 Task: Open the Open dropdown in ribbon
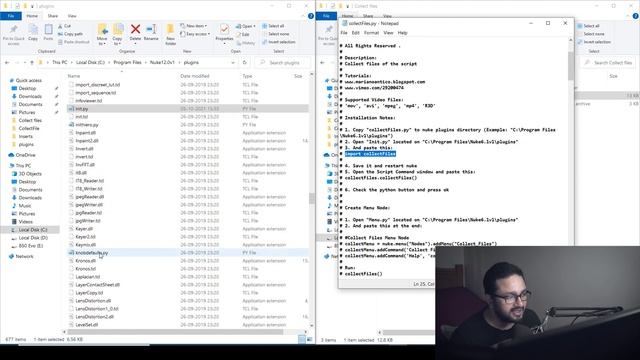click(x=246, y=26)
